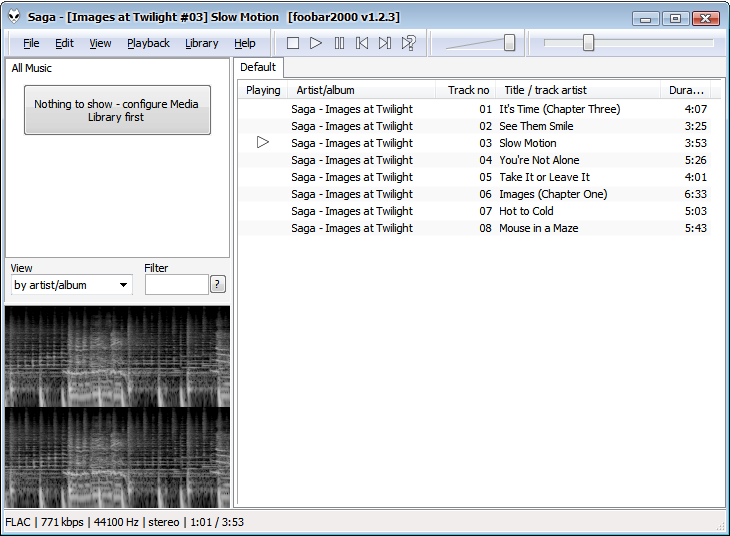Click into the Filter text field
The height and width of the screenshot is (536, 730).
[x=176, y=285]
